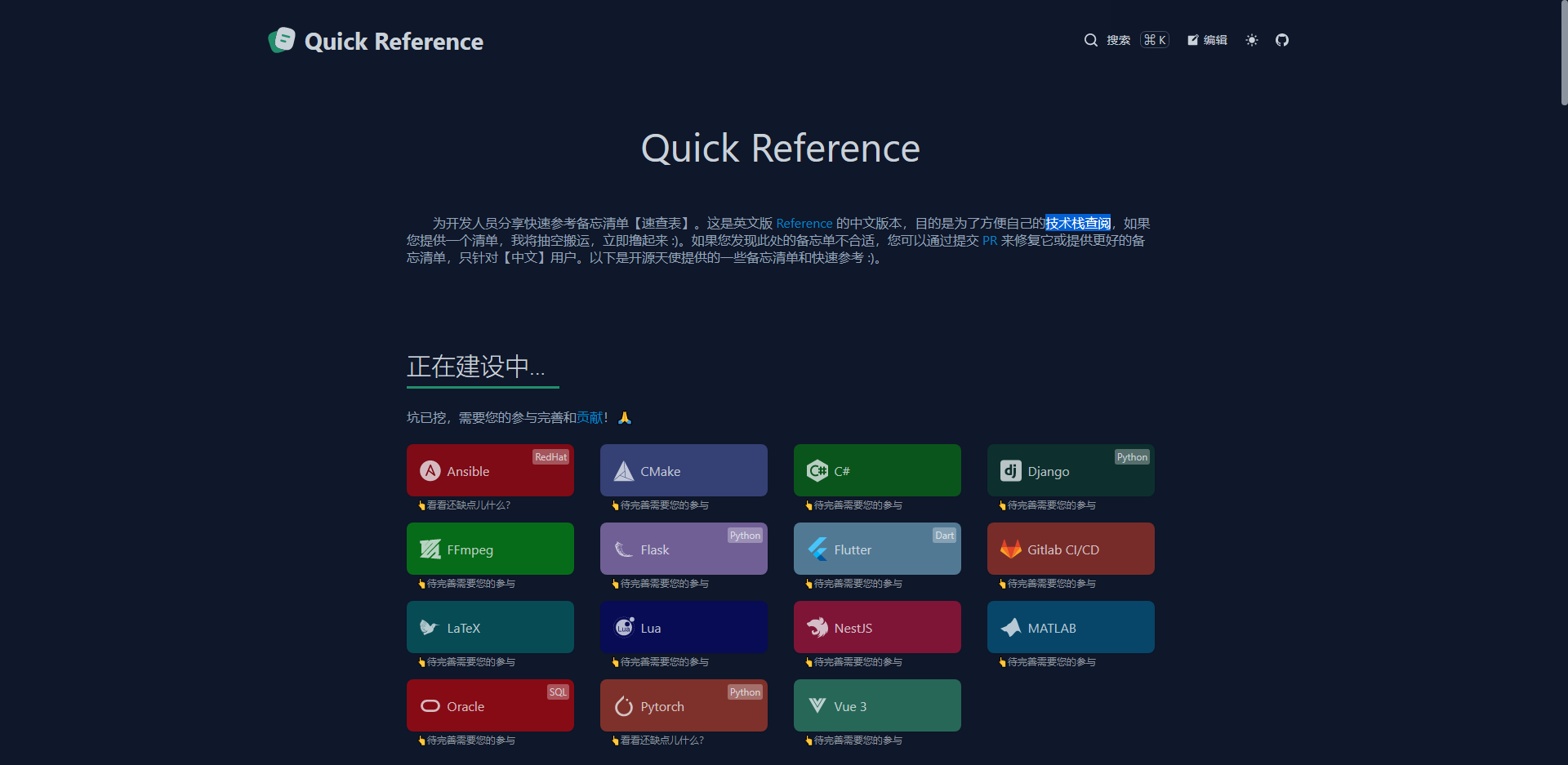Open the Gitlab CI/CD card

pos(1071,549)
